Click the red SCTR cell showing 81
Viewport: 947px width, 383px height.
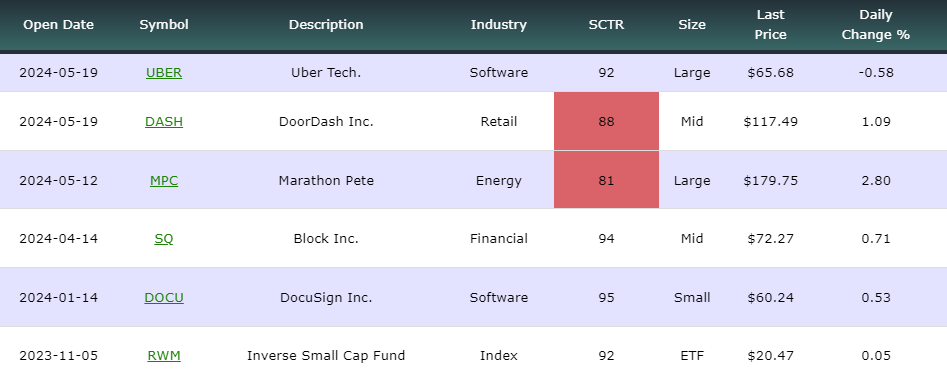pos(606,180)
